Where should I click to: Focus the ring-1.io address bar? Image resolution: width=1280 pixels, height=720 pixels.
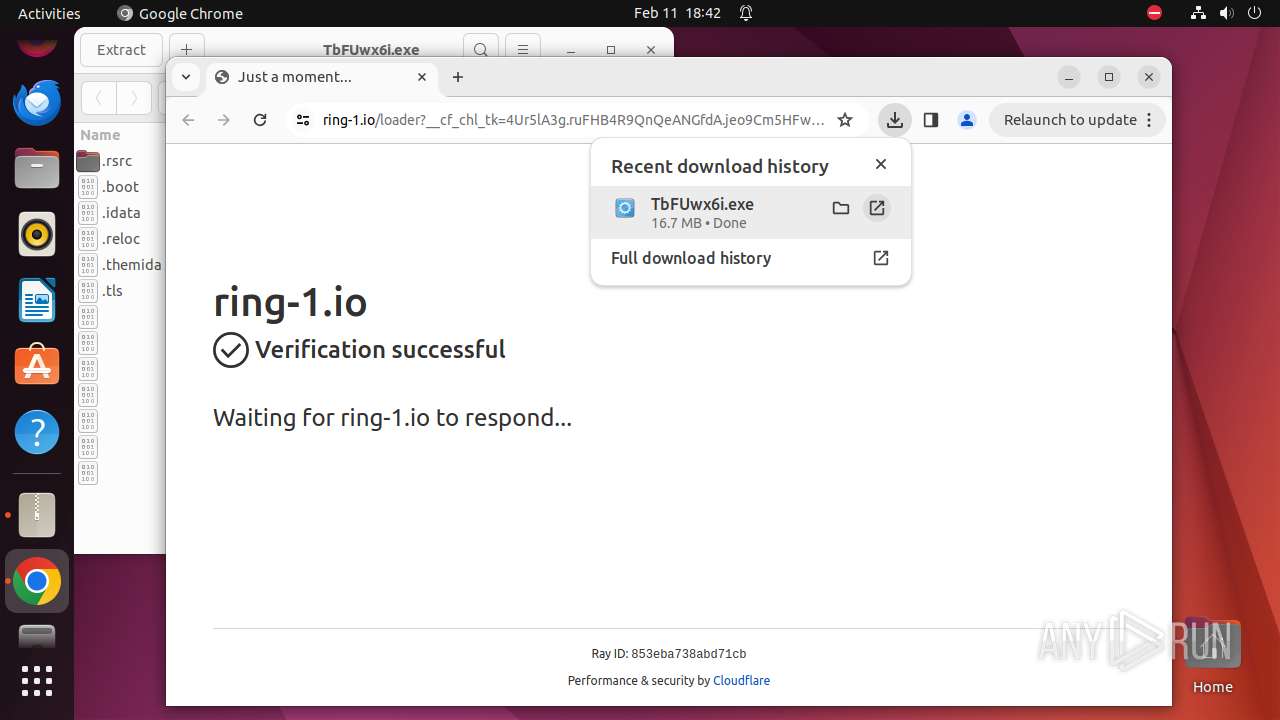click(x=574, y=120)
